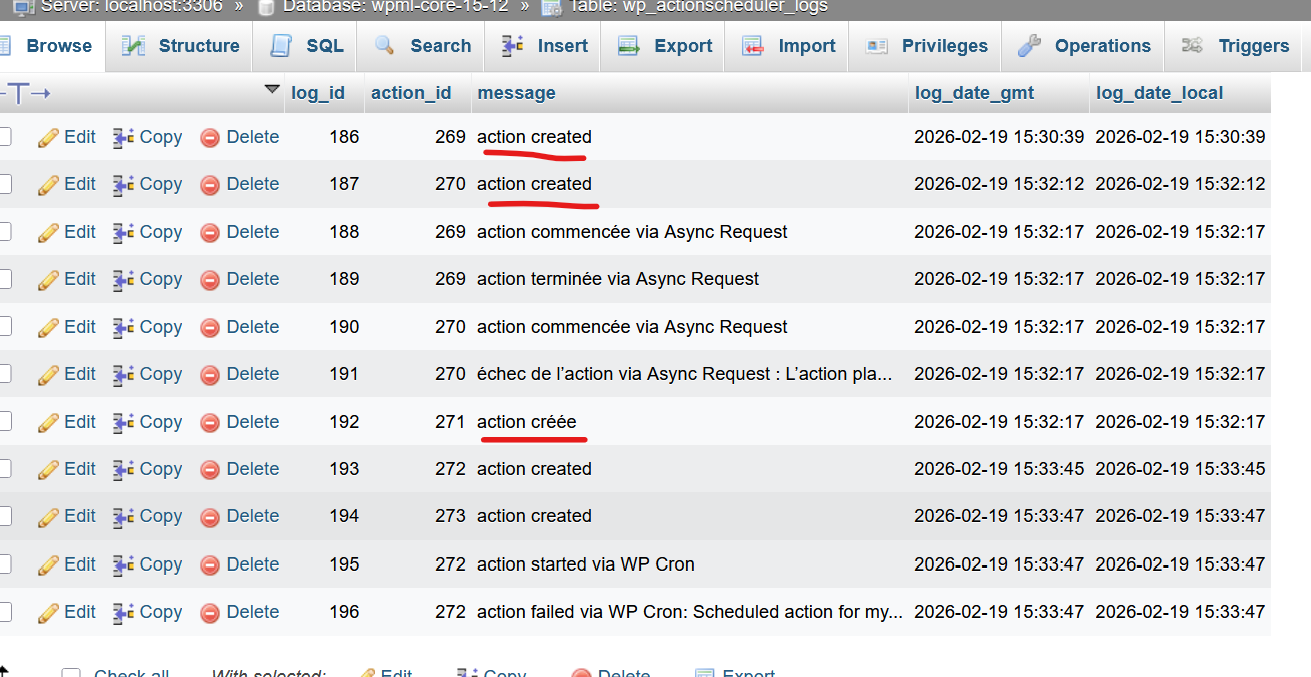
Task: Select message 'action started via WP Cron'
Action: click(x=586, y=564)
